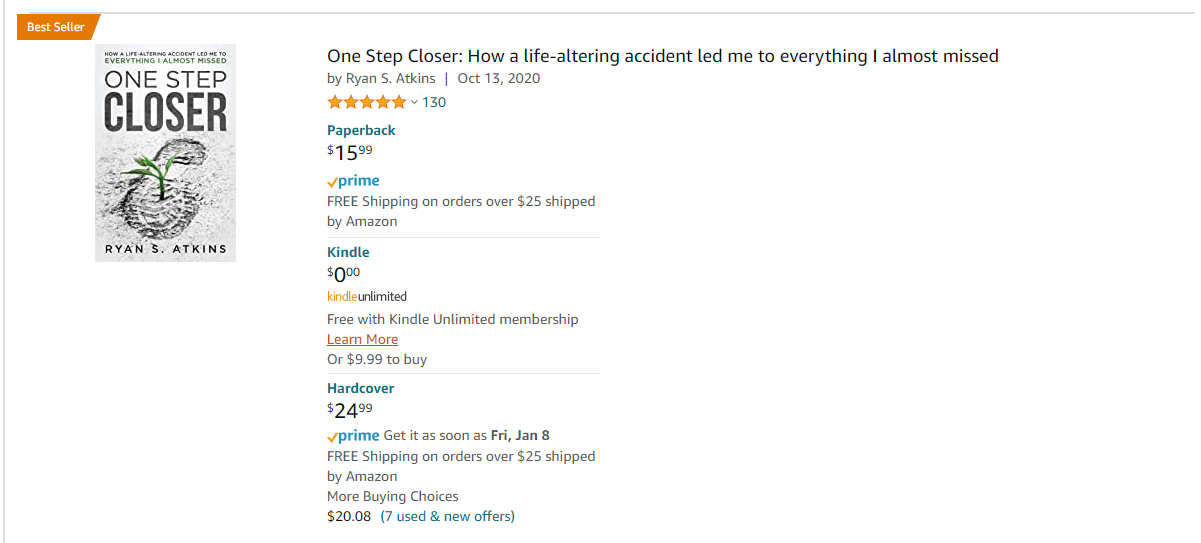Click the Best Seller orange badge
The width and height of the screenshot is (1201, 543).
pos(58,27)
